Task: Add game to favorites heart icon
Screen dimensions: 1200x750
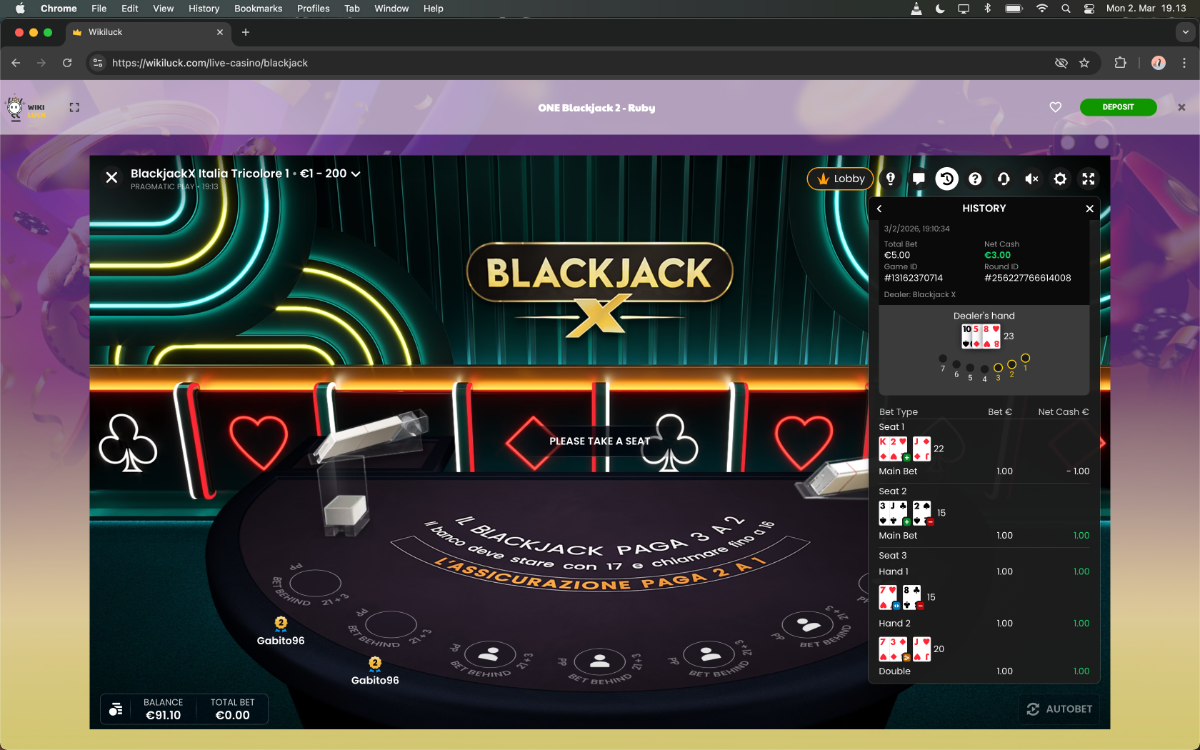Action: click(1055, 108)
